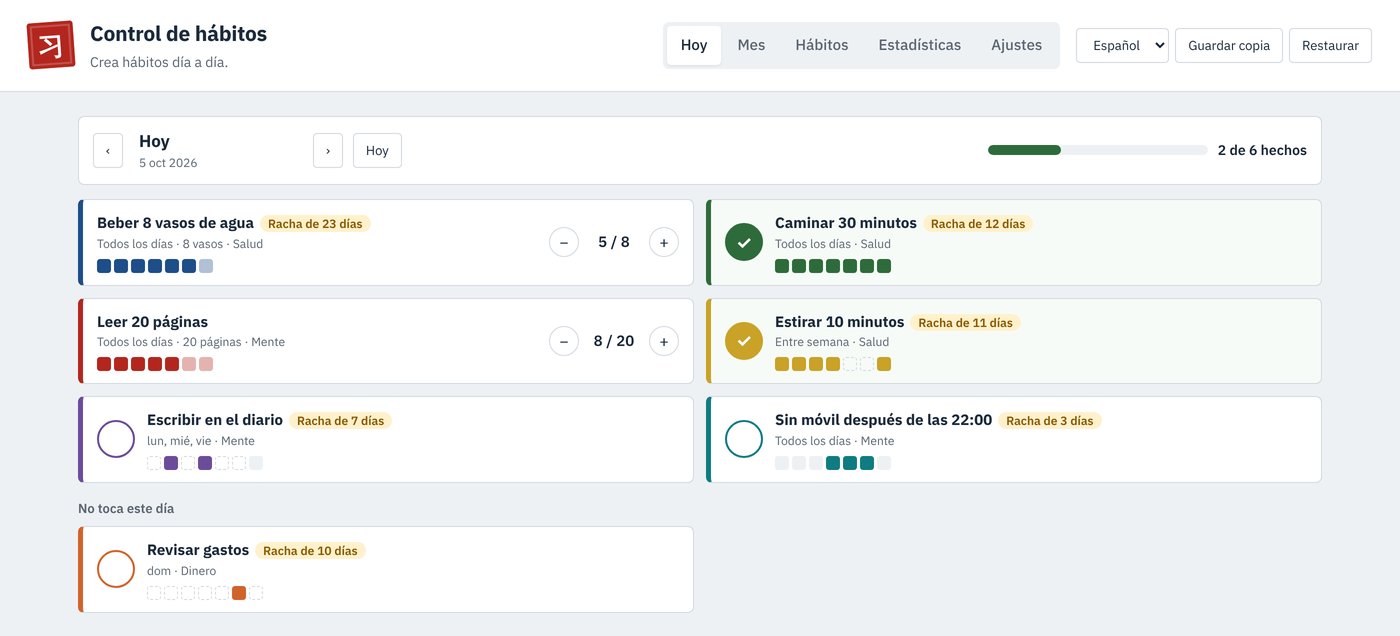Click the Racha de 10 días badge
Viewport: 1400px width, 636px height.
pos(310,551)
